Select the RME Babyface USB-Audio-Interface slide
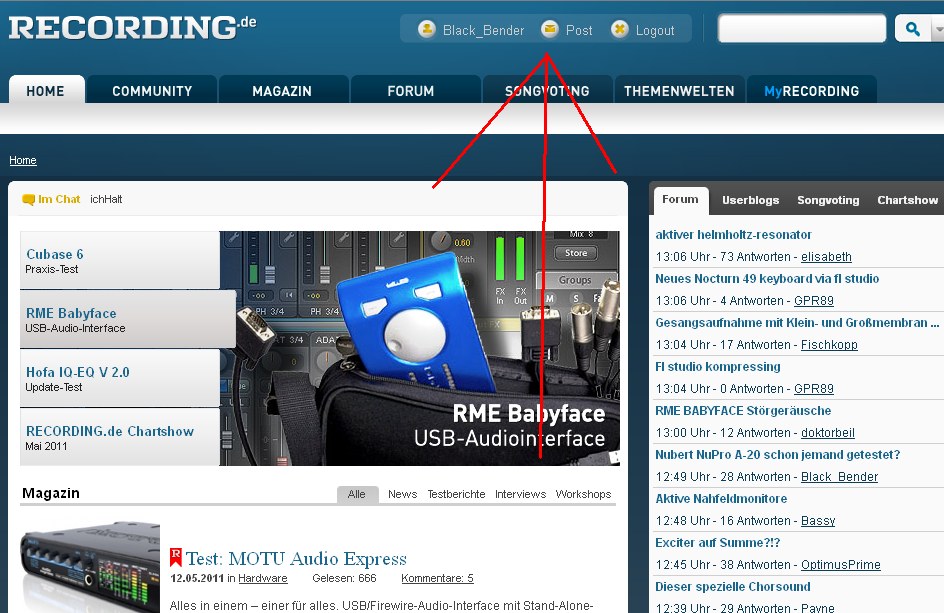 pyautogui.click(x=128, y=319)
